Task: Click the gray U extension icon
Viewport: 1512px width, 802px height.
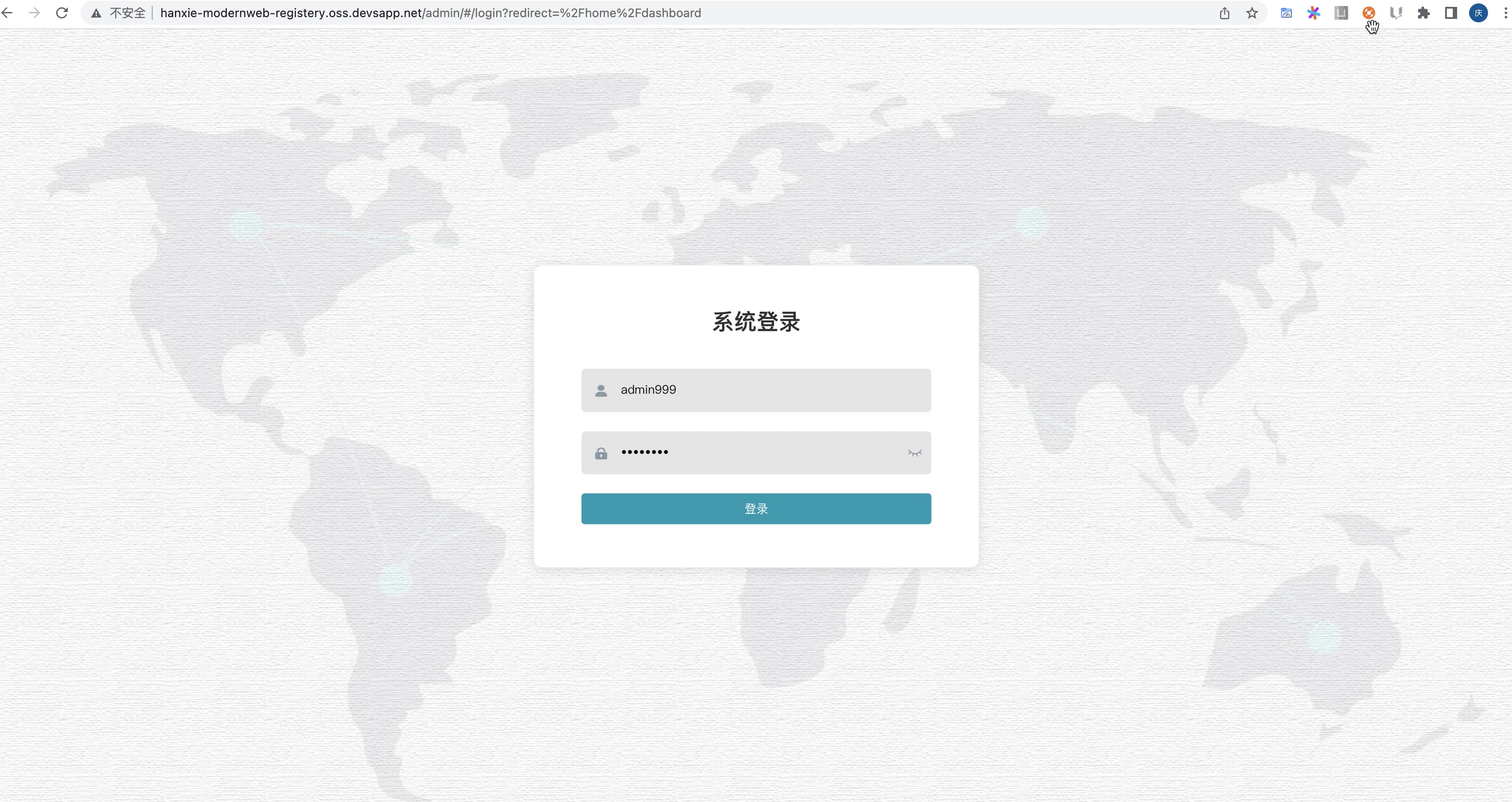Action: [x=1341, y=13]
